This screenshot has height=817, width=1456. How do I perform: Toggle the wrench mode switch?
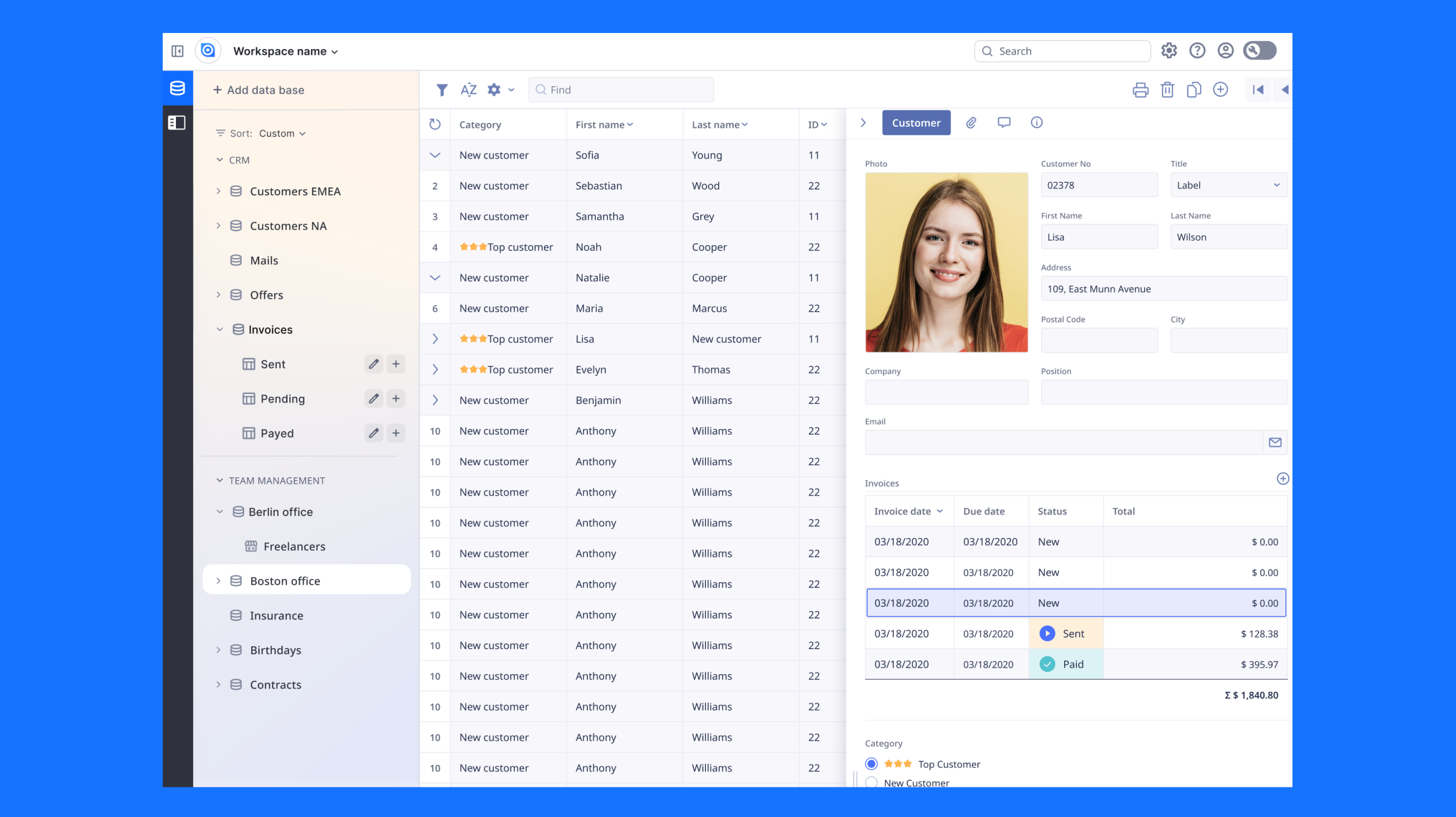(x=1260, y=51)
